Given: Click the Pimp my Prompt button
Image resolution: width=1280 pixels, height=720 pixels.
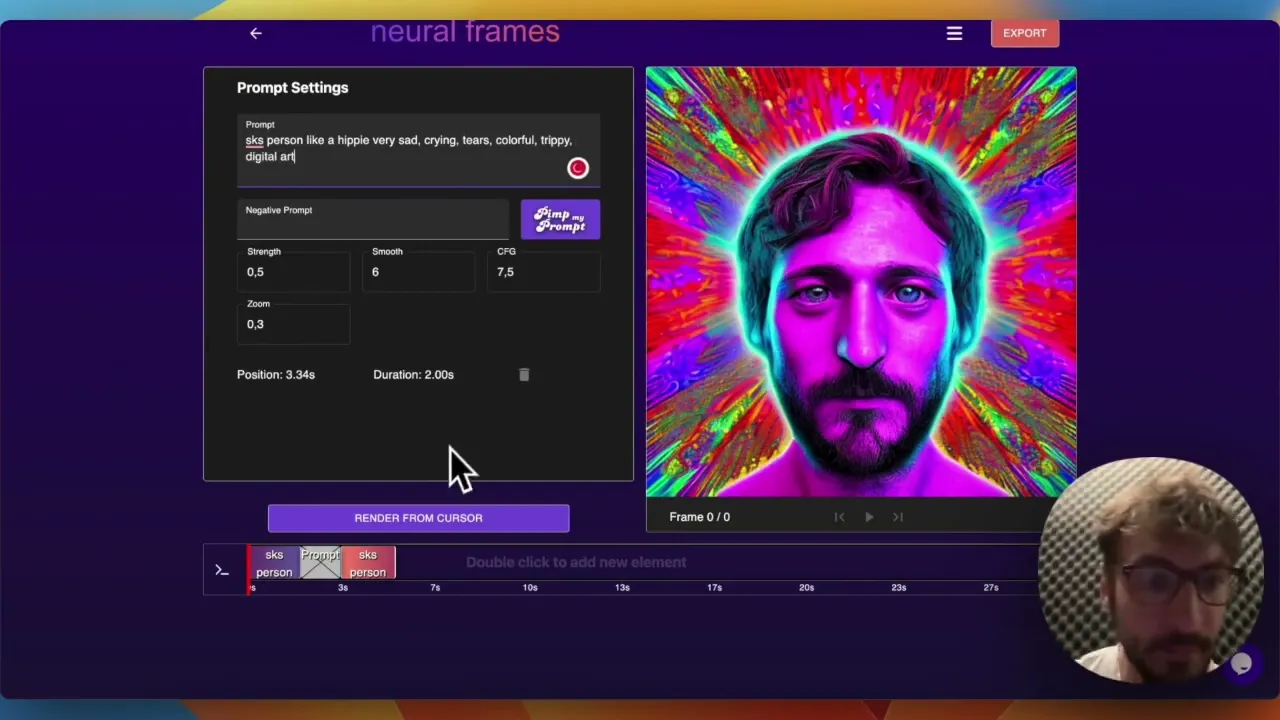Looking at the screenshot, I should pyautogui.click(x=560, y=219).
